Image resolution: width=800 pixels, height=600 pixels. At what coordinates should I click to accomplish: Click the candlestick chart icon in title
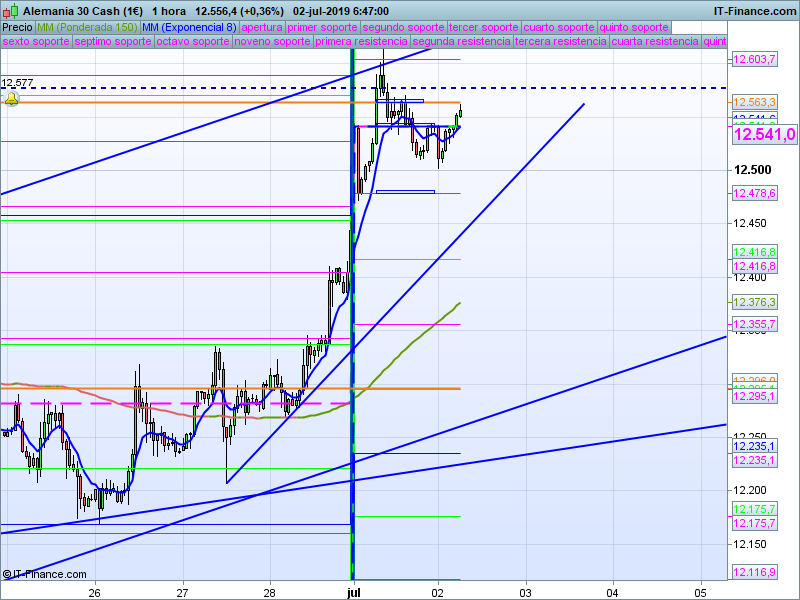click(10, 11)
